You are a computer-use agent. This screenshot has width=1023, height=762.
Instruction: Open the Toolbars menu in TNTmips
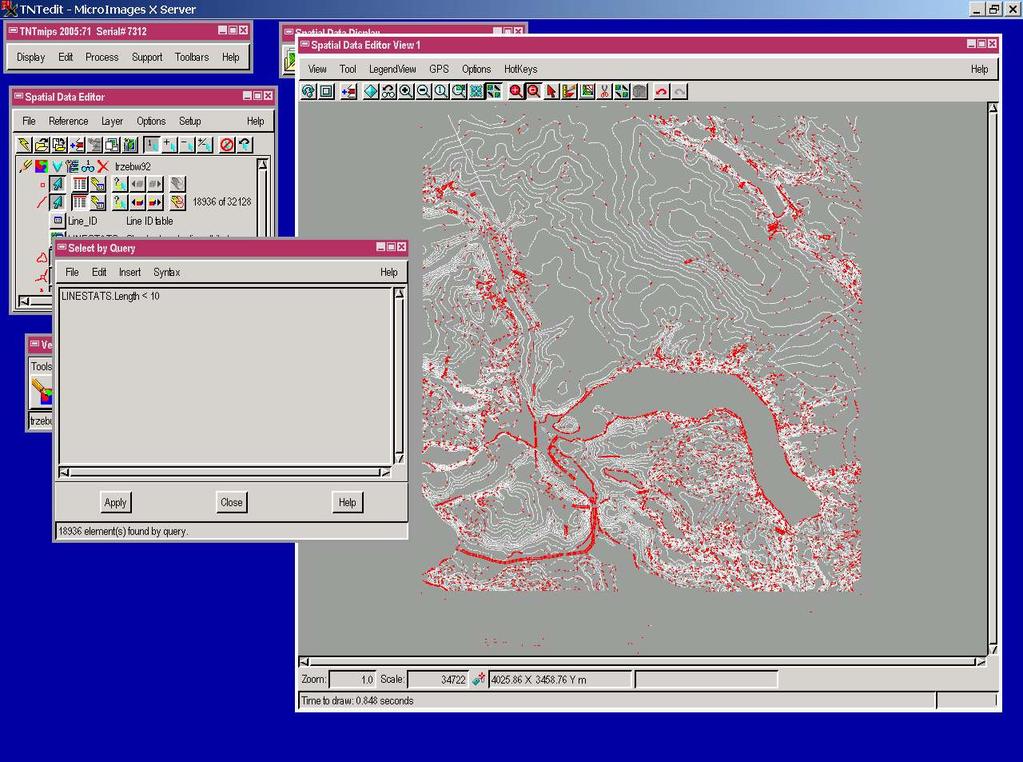[x=192, y=57]
